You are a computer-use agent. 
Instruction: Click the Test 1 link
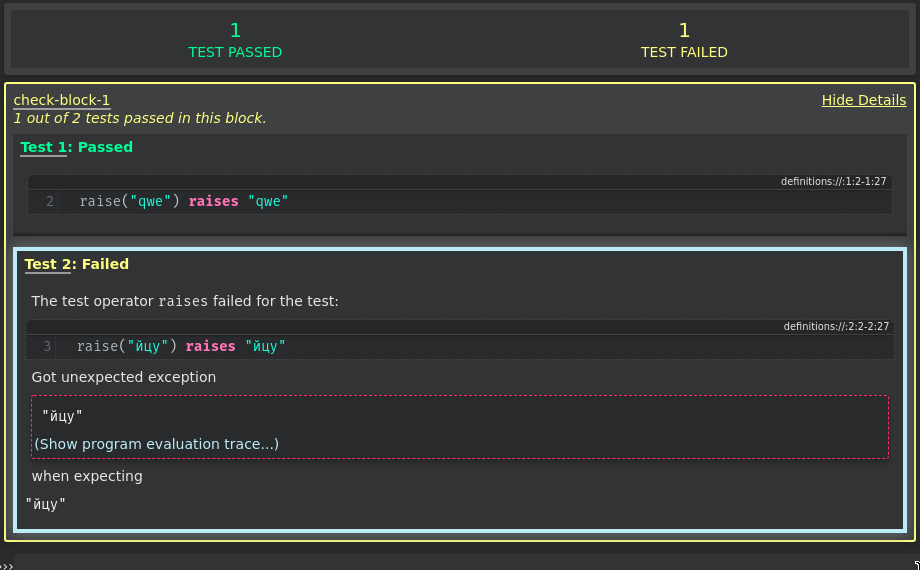pos(43,147)
